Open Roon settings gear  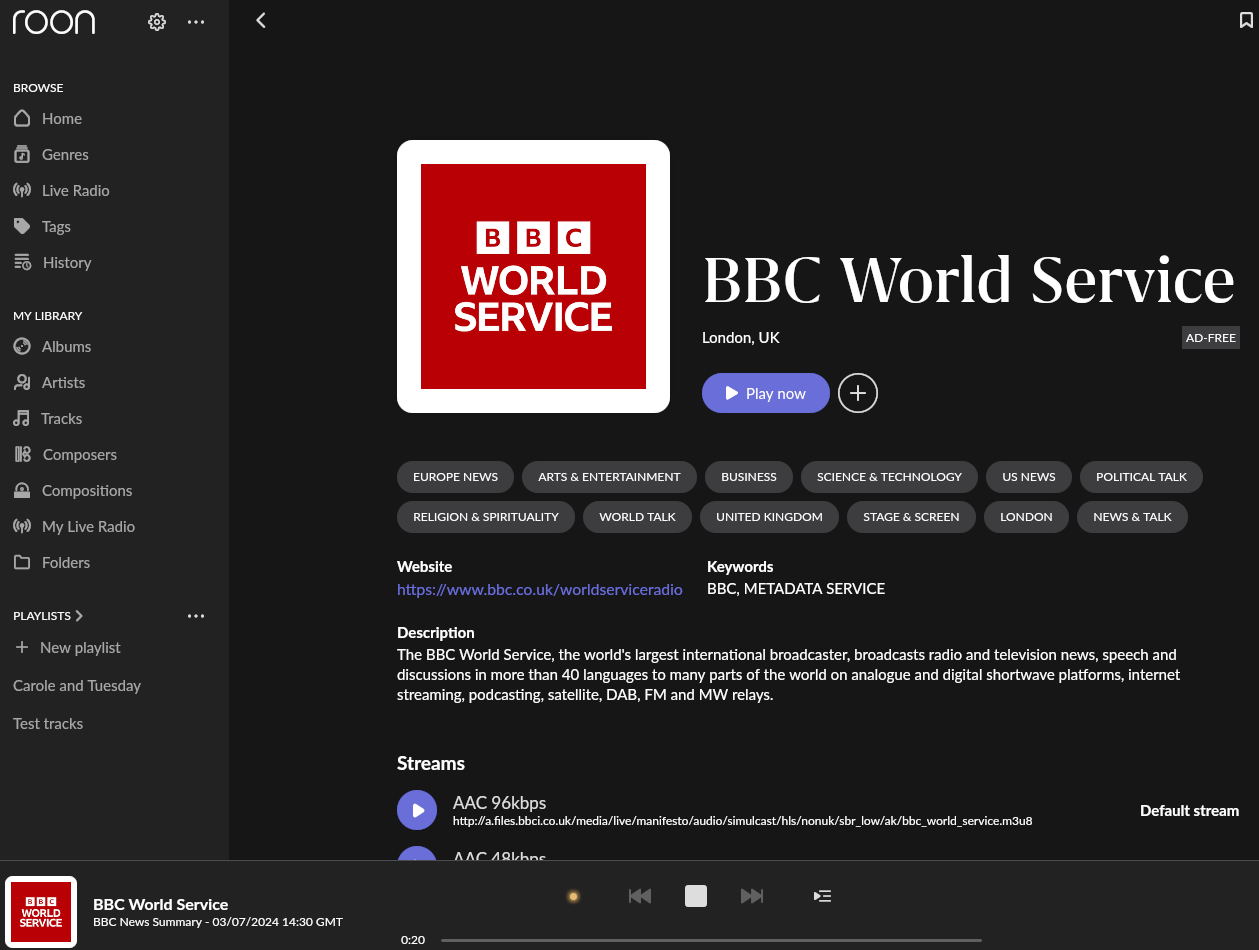[156, 22]
